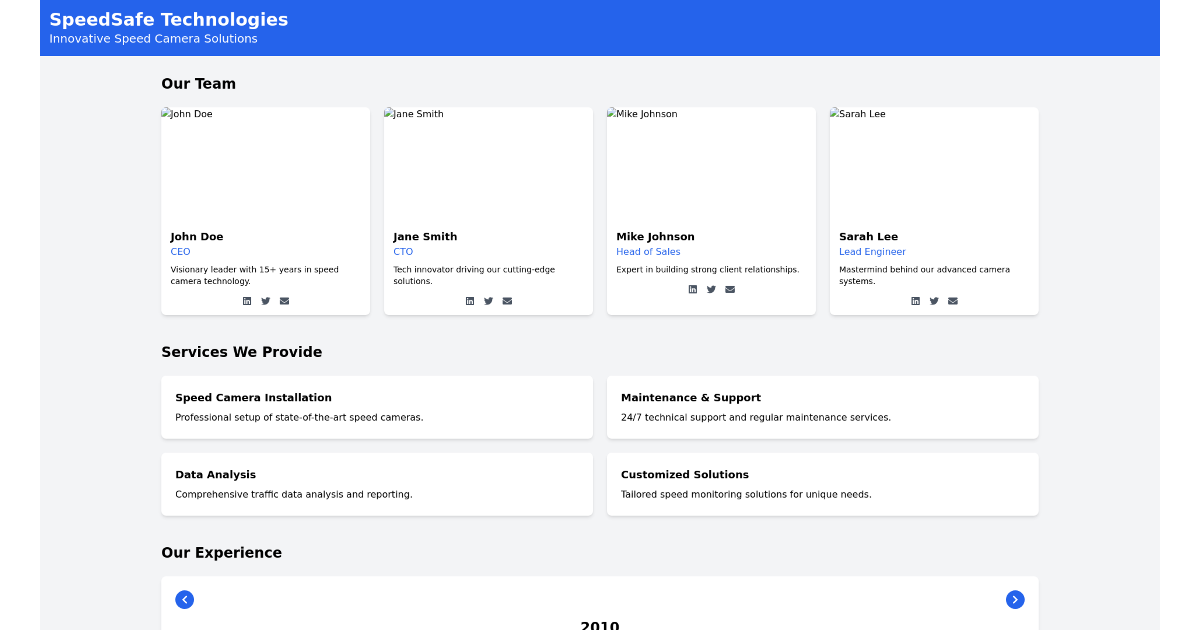The width and height of the screenshot is (1200, 630).
Task: Click the SpeedSafe Technologies header title
Action: click(168, 19)
